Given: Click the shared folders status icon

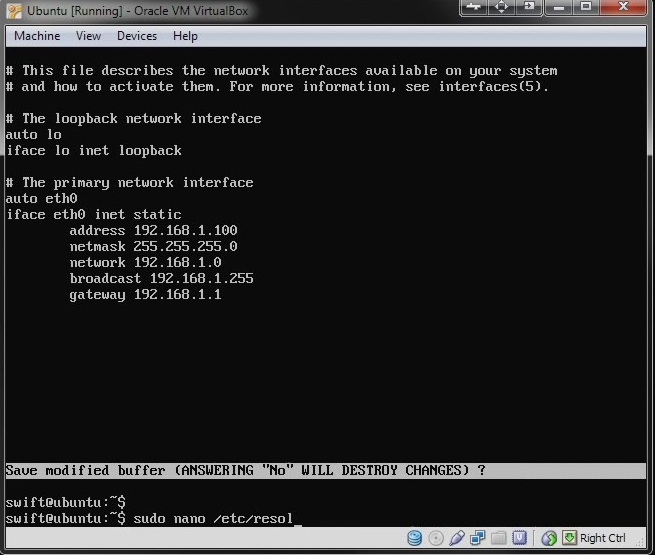Looking at the screenshot, I should click(x=498, y=538).
